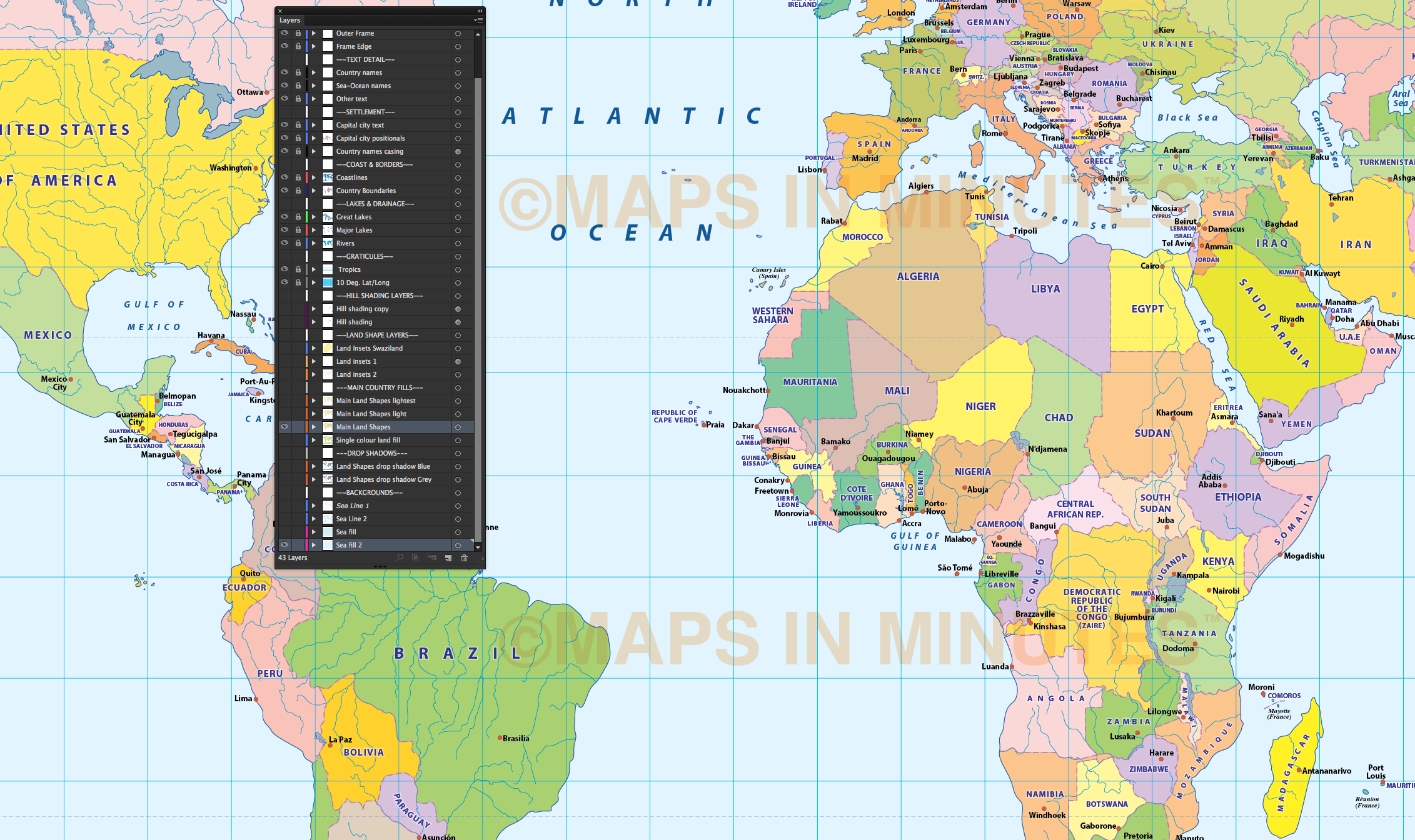Close the Layers panel
This screenshot has width=1415, height=840.
click(280, 11)
